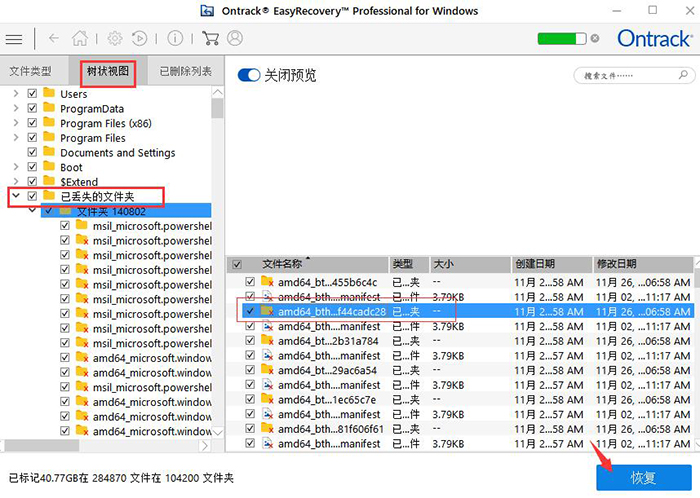This screenshot has width=700, height=498.
Task: Collapse the 文件夹 140802 node
Action: 32,209
